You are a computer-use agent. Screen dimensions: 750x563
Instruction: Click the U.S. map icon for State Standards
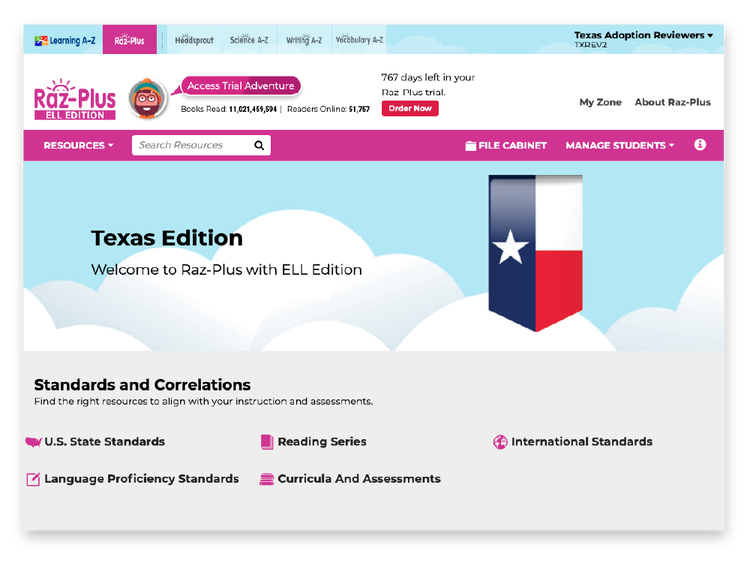pyautogui.click(x=33, y=442)
